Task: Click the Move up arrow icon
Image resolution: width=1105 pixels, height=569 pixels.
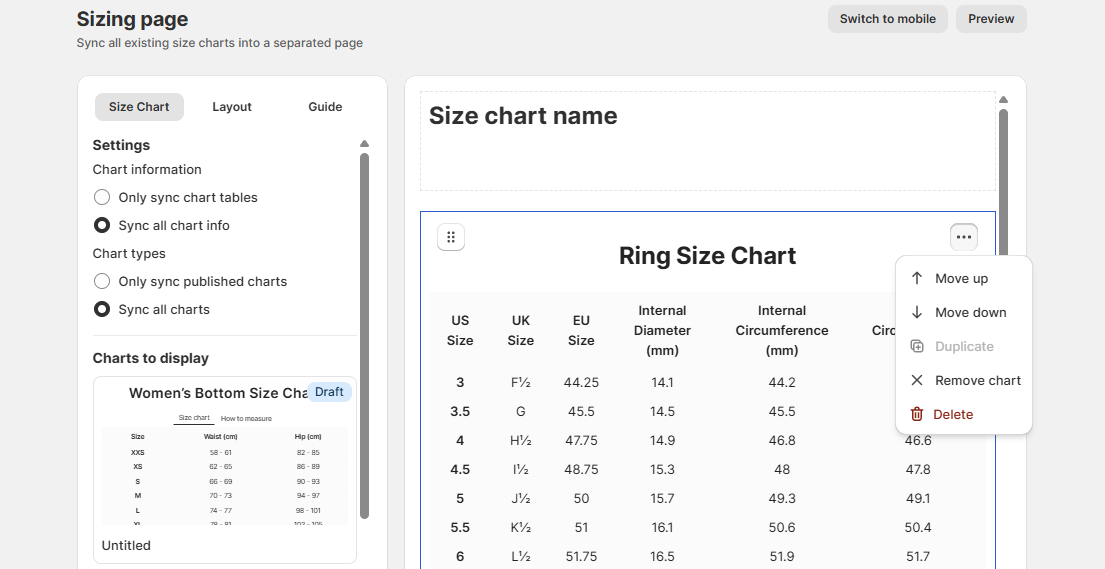Action: pyautogui.click(x=917, y=279)
